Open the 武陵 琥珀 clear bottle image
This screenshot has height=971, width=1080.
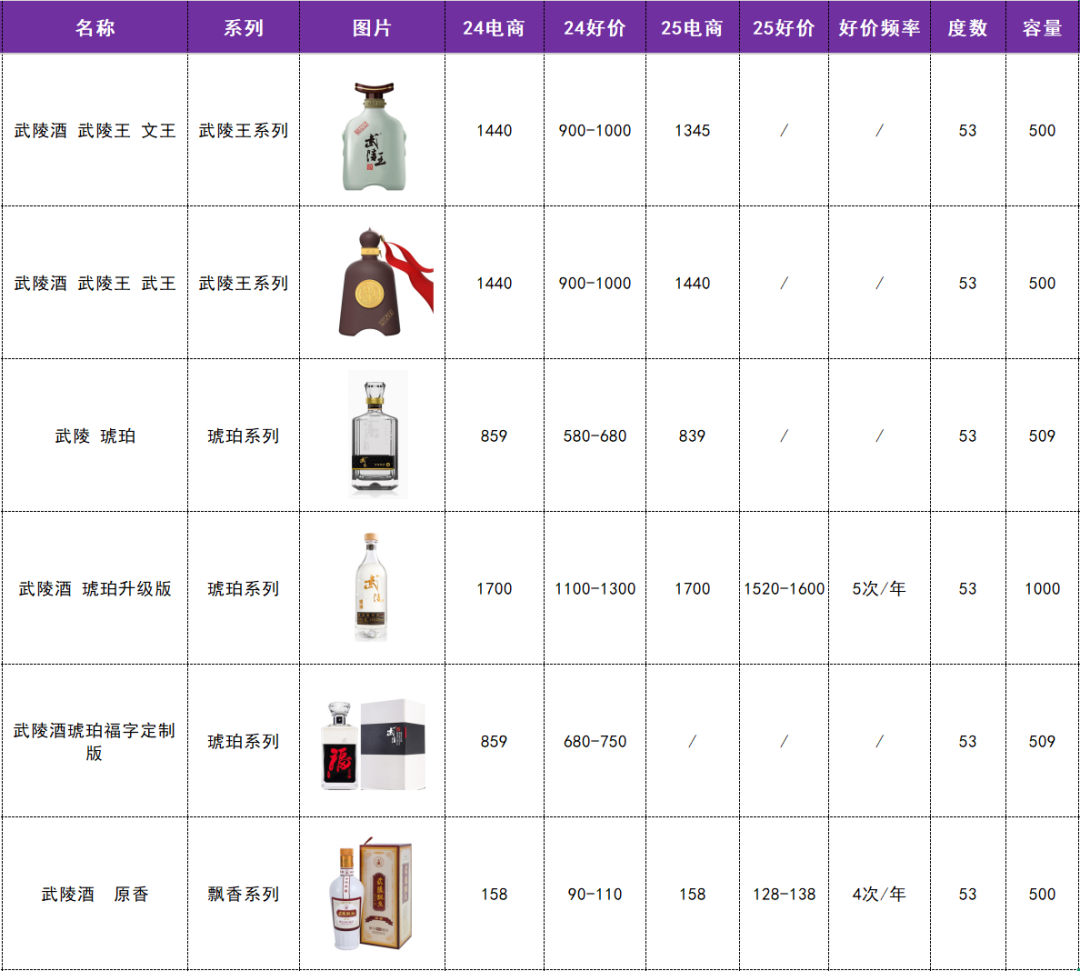[376, 434]
